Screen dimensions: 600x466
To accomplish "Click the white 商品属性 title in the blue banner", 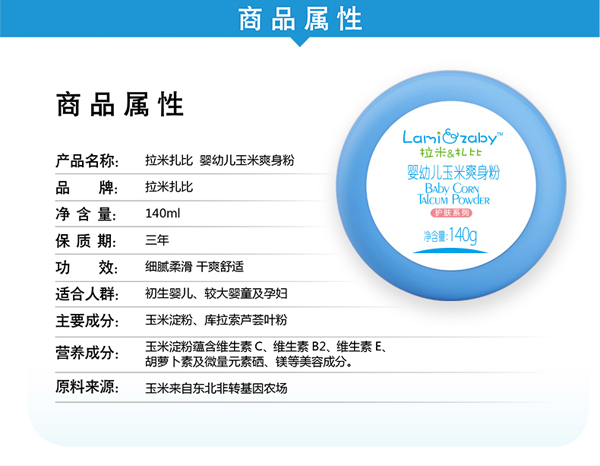I will click(300, 19).
